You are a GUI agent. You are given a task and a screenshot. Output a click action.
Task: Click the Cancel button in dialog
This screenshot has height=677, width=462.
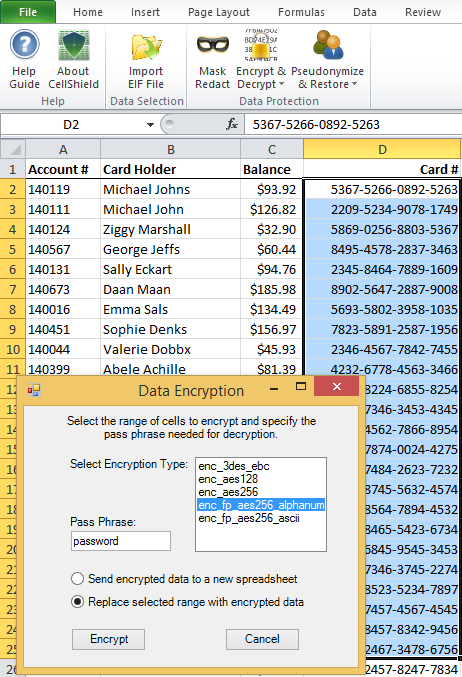point(262,639)
